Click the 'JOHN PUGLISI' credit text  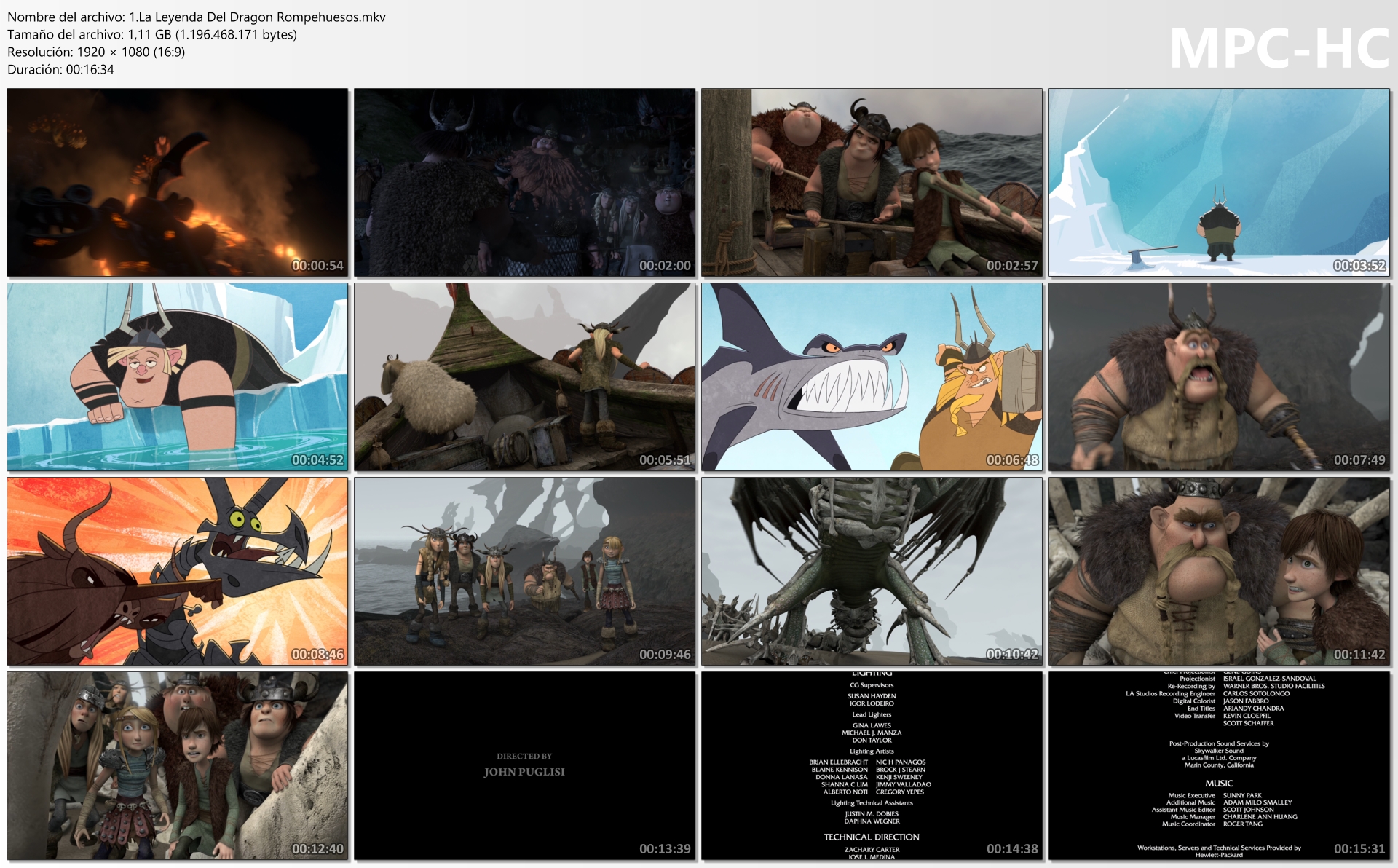point(524,772)
